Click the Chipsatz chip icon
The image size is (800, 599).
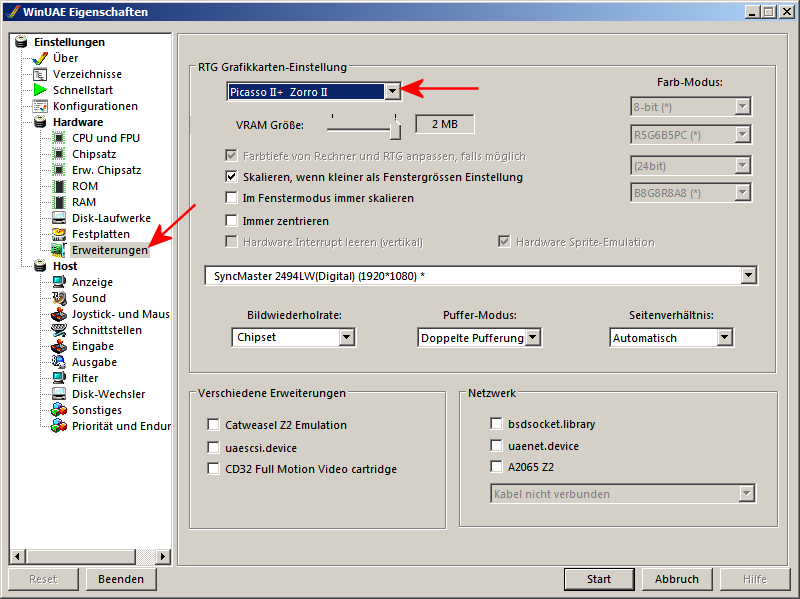click(x=59, y=154)
